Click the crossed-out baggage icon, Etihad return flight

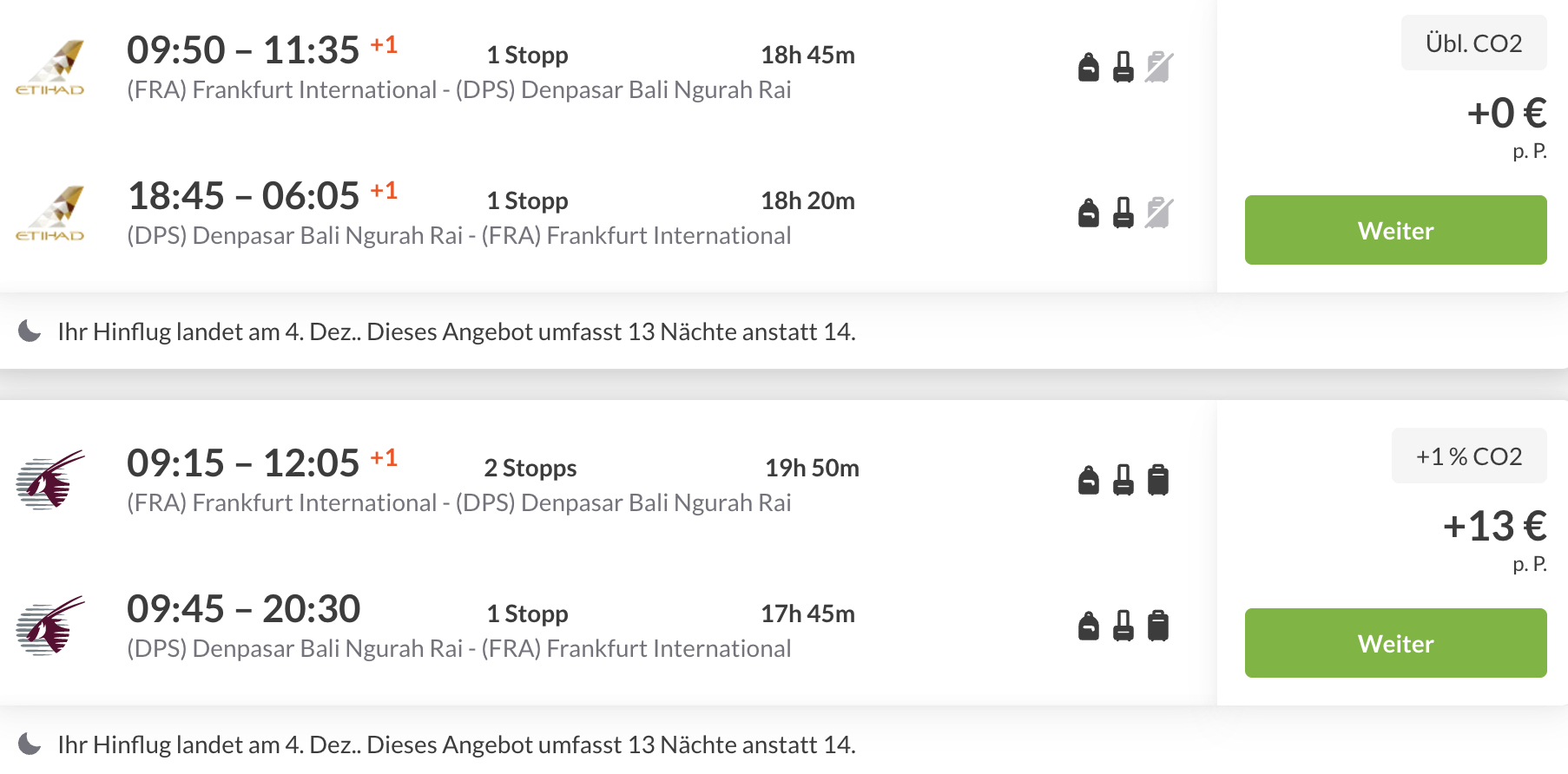point(1158,213)
